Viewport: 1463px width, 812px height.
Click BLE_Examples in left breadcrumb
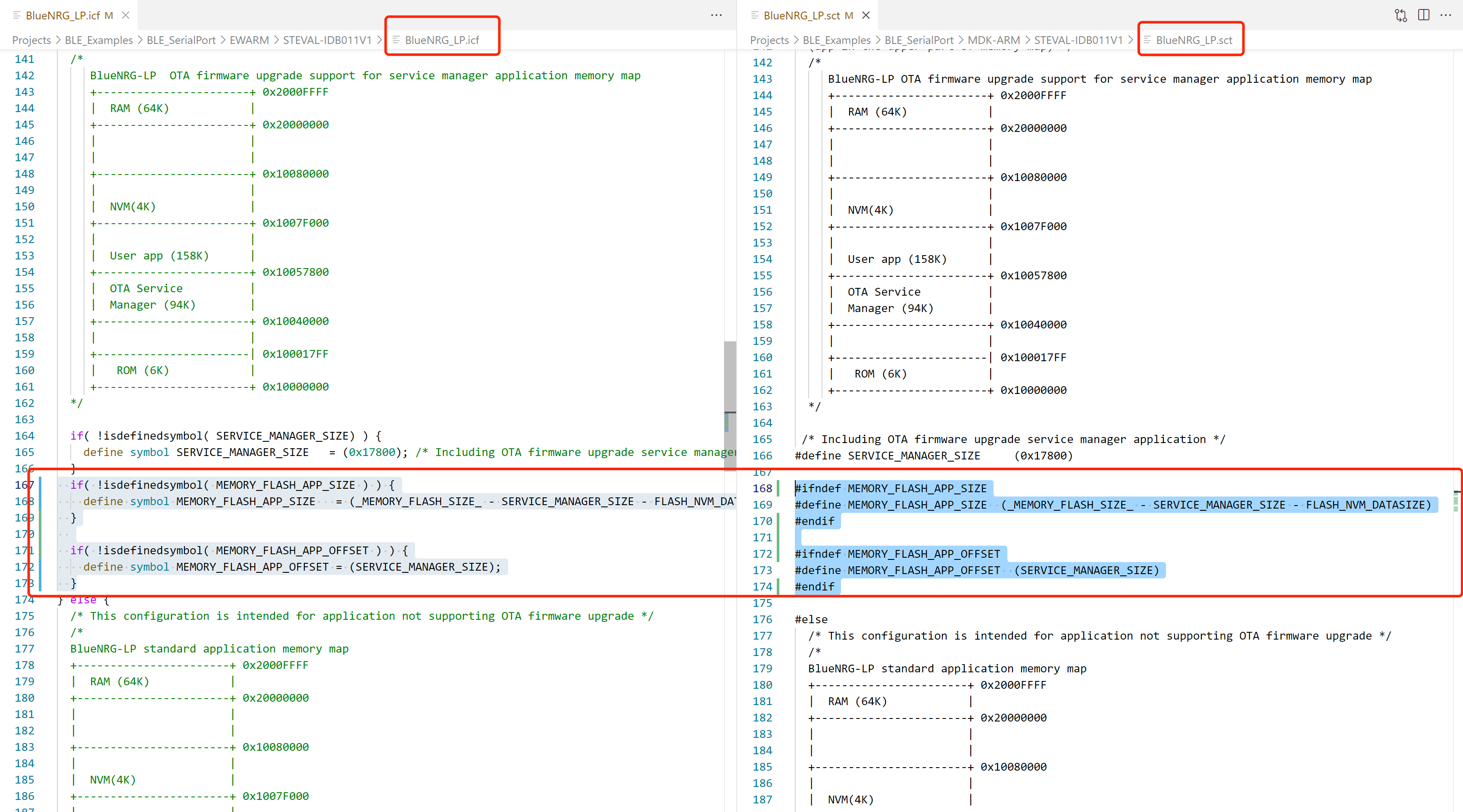click(99, 41)
